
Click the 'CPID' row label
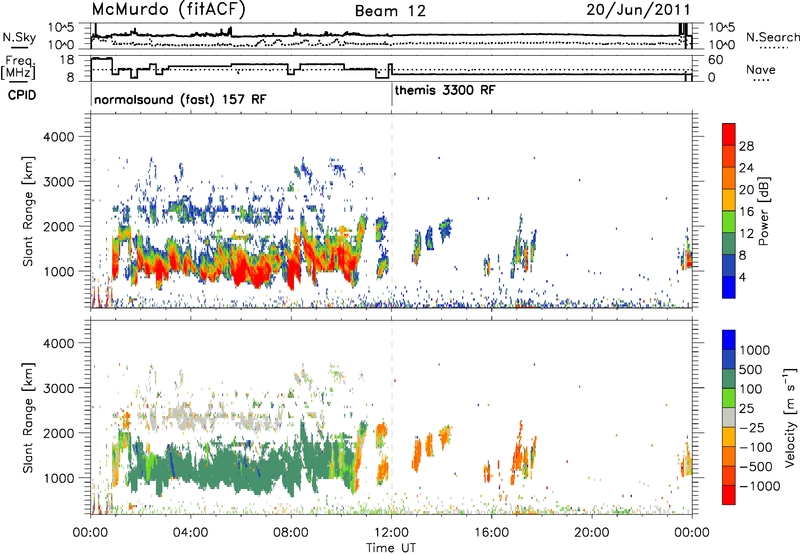pyautogui.click(x=22, y=95)
